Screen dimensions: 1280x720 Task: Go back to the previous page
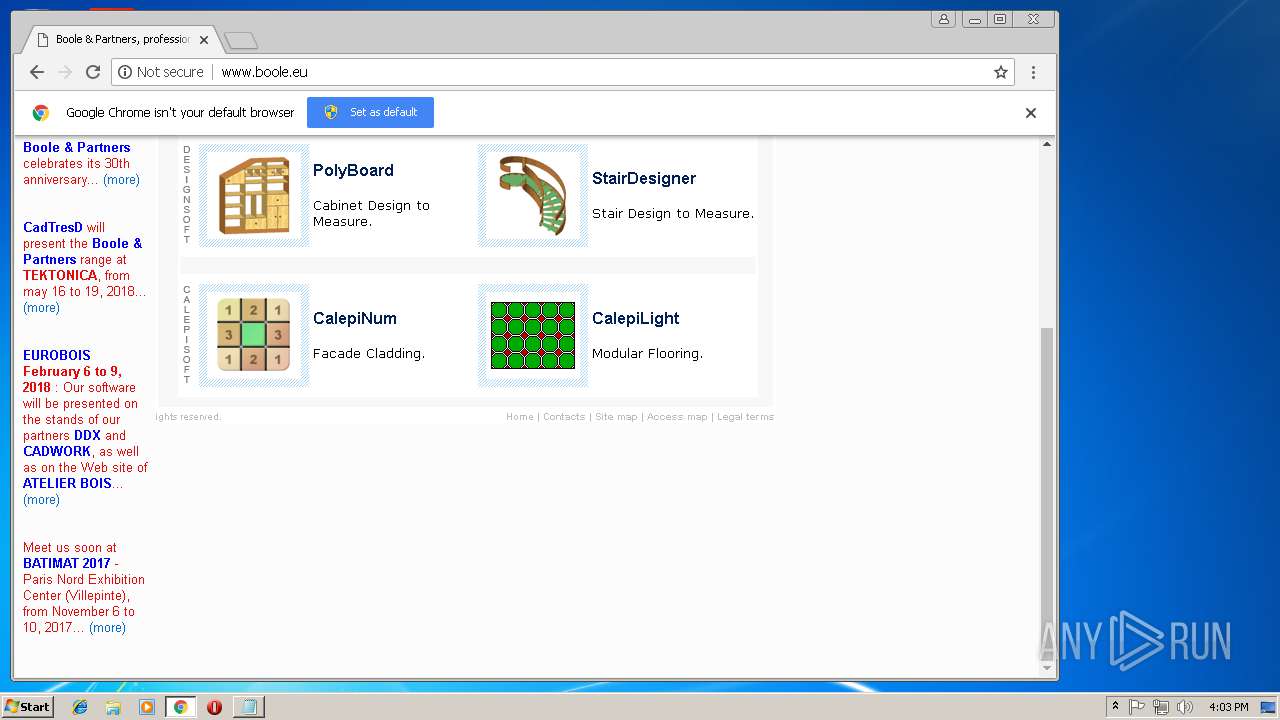click(x=37, y=72)
